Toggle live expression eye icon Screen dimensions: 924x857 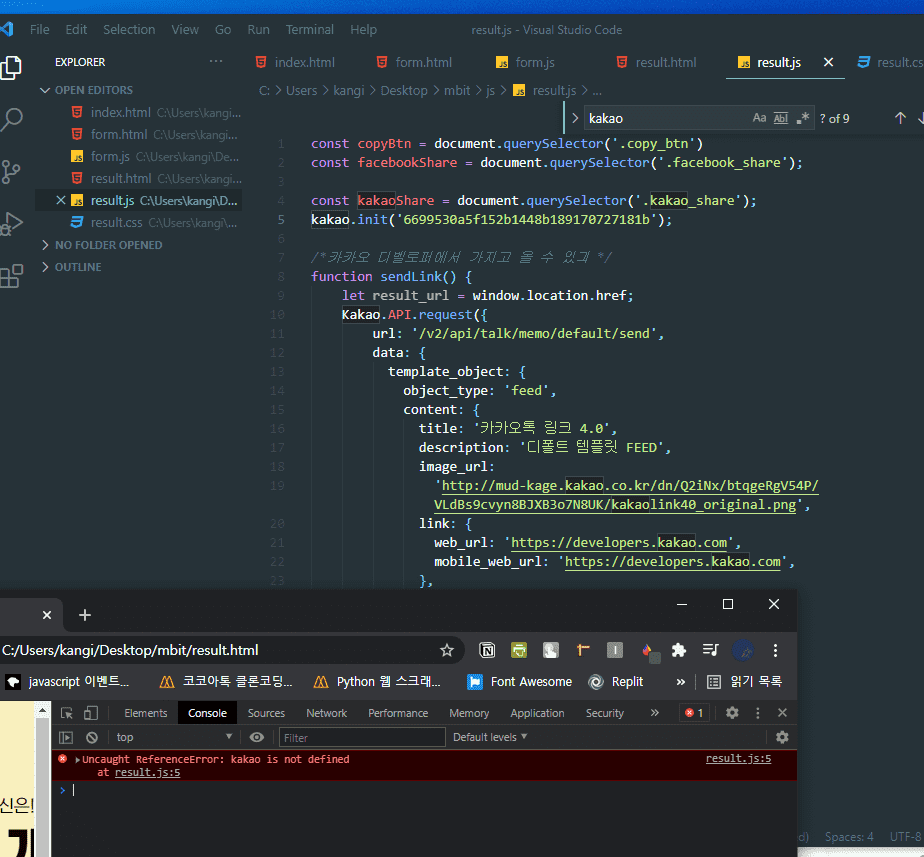256,737
